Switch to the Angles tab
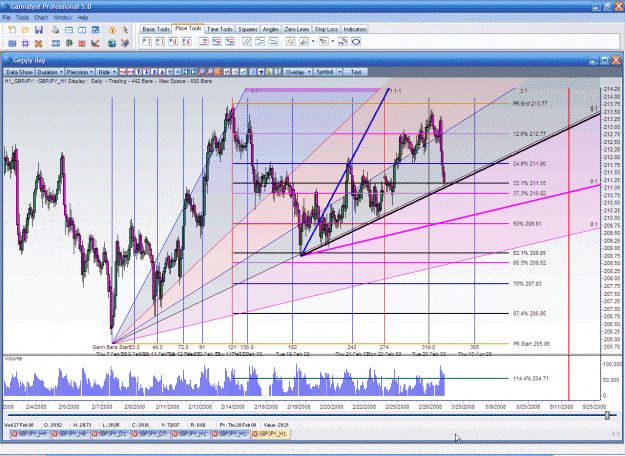 271,29
